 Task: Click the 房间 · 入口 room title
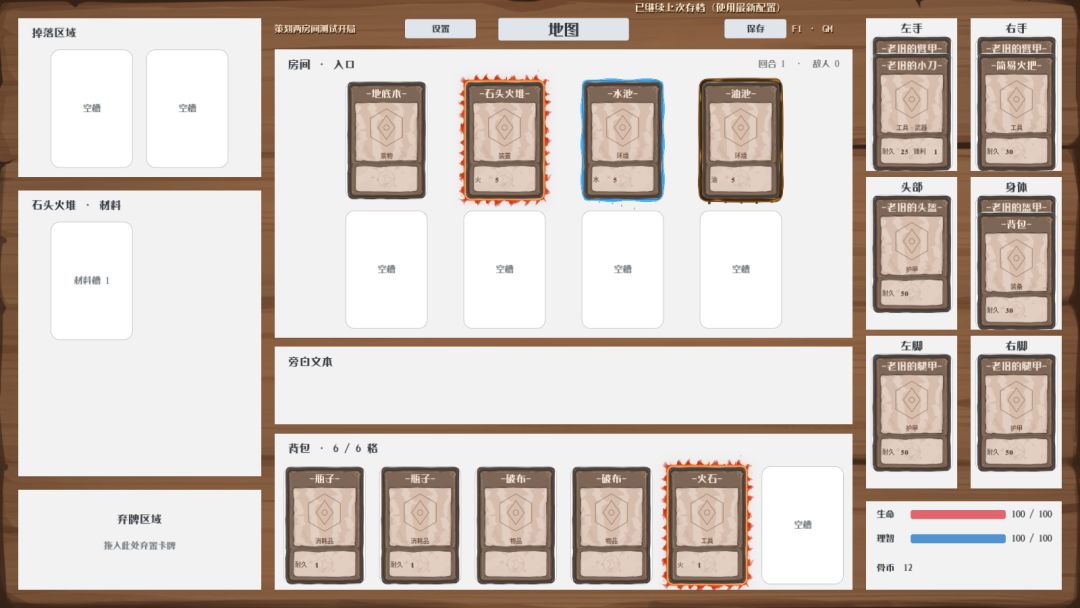321,65
